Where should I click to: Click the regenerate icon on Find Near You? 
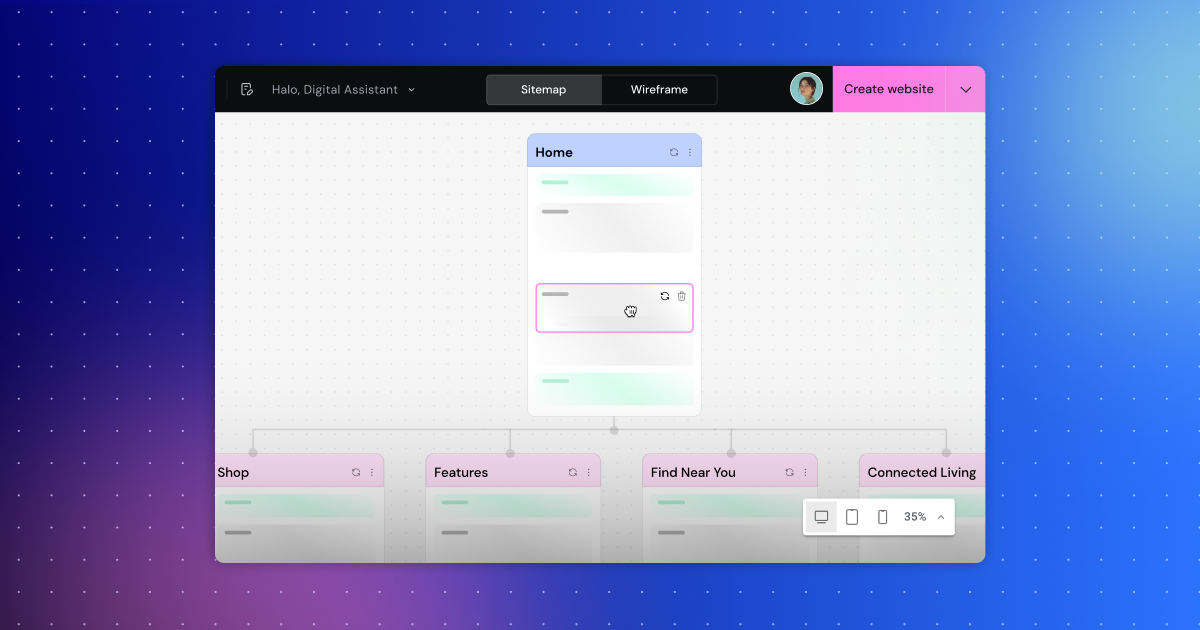click(789, 472)
